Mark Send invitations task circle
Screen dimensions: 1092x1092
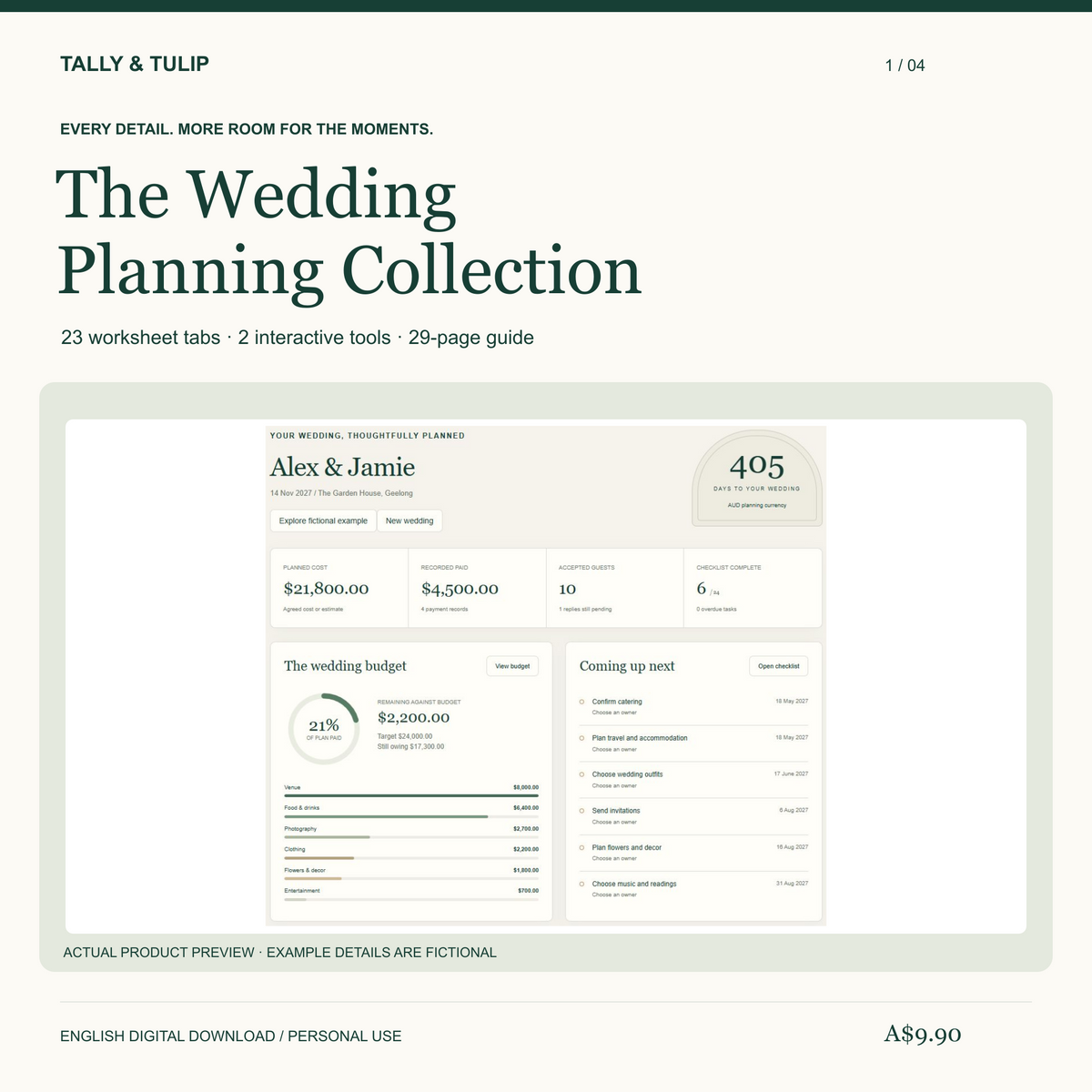click(x=581, y=811)
